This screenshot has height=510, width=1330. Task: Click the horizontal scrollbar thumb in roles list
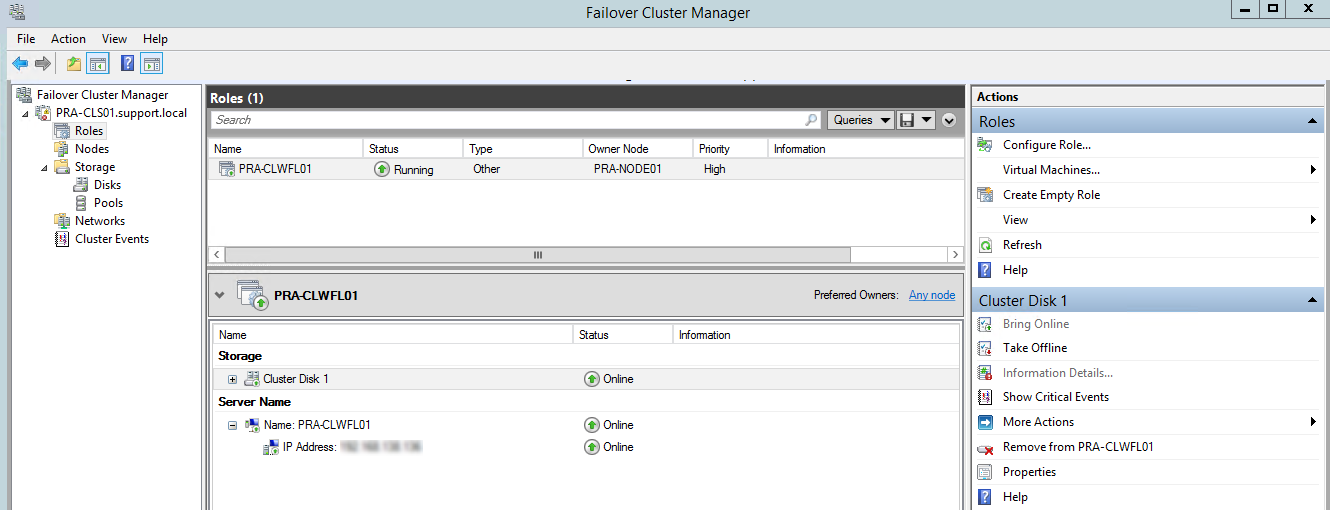537,255
